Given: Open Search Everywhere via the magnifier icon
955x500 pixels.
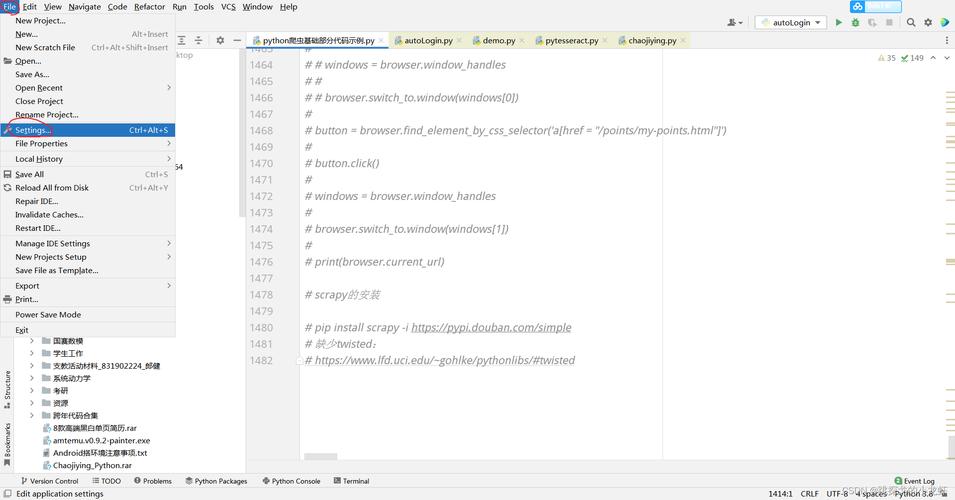Looking at the screenshot, I should [x=911, y=22].
